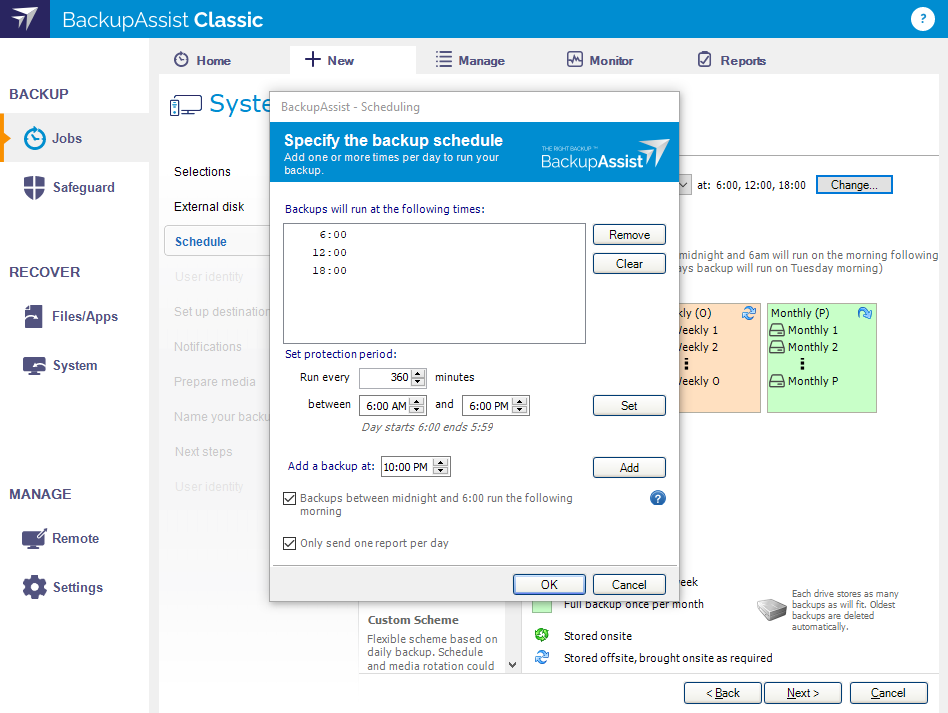The width and height of the screenshot is (948, 713).
Task: Click the sync icon in the orange weekly box
Action: pyautogui.click(x=749, y=313)
